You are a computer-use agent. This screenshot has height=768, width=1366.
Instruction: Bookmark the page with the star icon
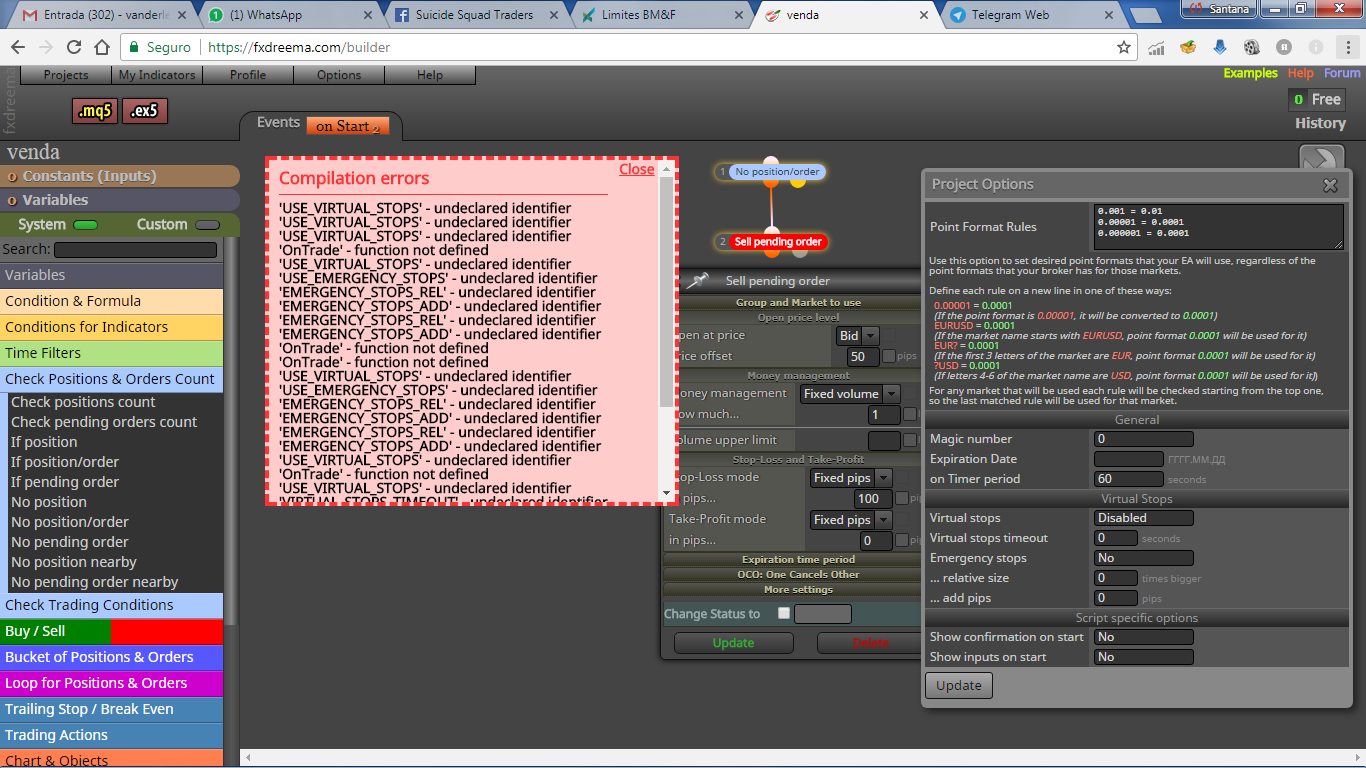(x=1124, y=47)
